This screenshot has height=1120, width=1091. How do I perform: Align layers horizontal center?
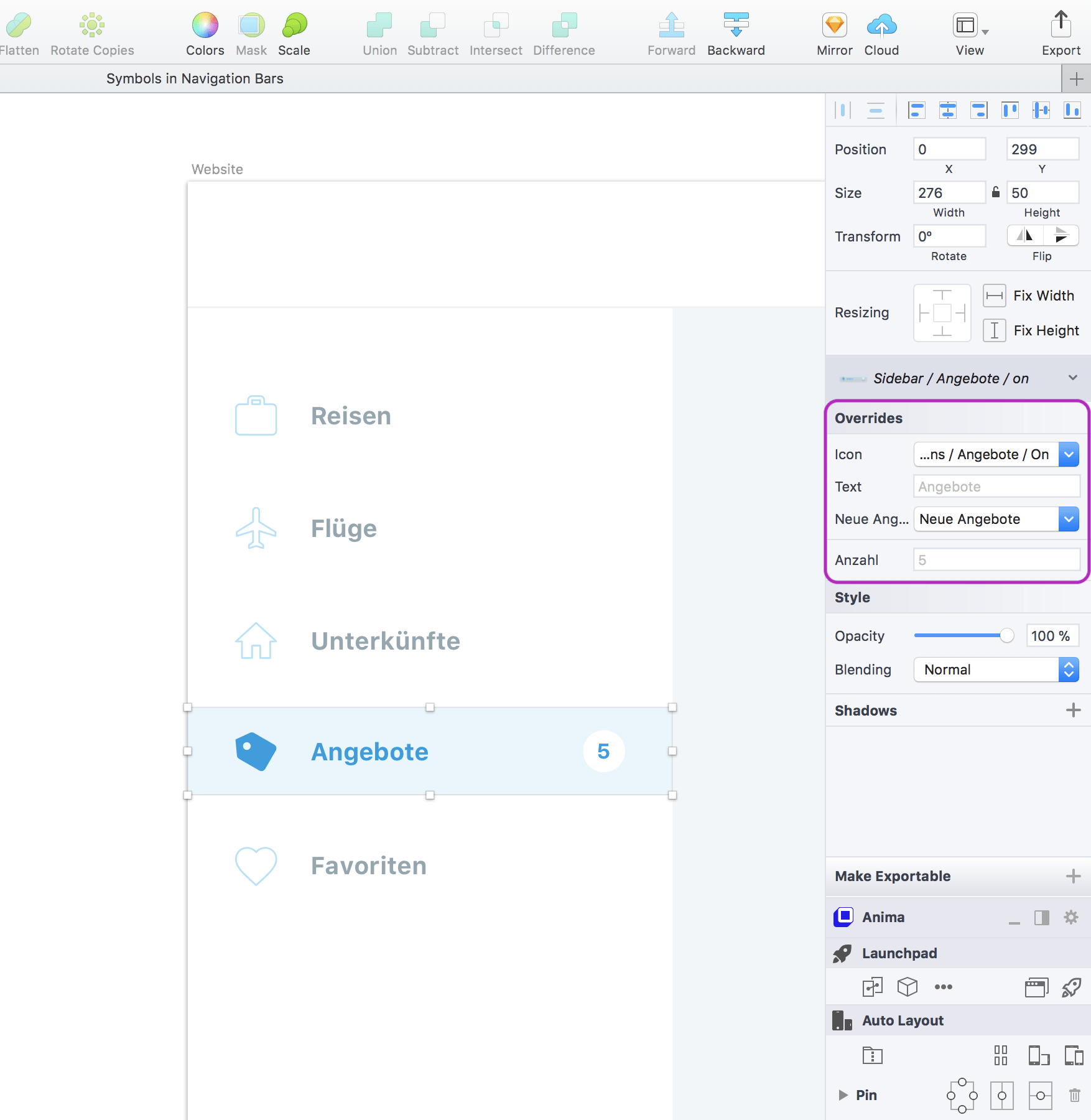948,111
